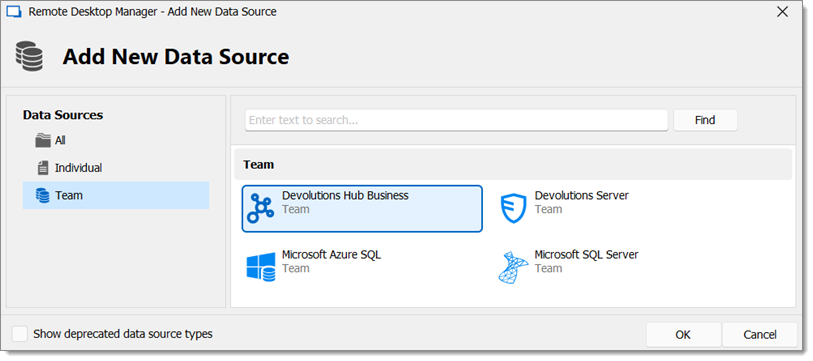Click the Microsoft Azure SQL icon
The width and height of the screenshot is (813, 361).
[261, 268]
